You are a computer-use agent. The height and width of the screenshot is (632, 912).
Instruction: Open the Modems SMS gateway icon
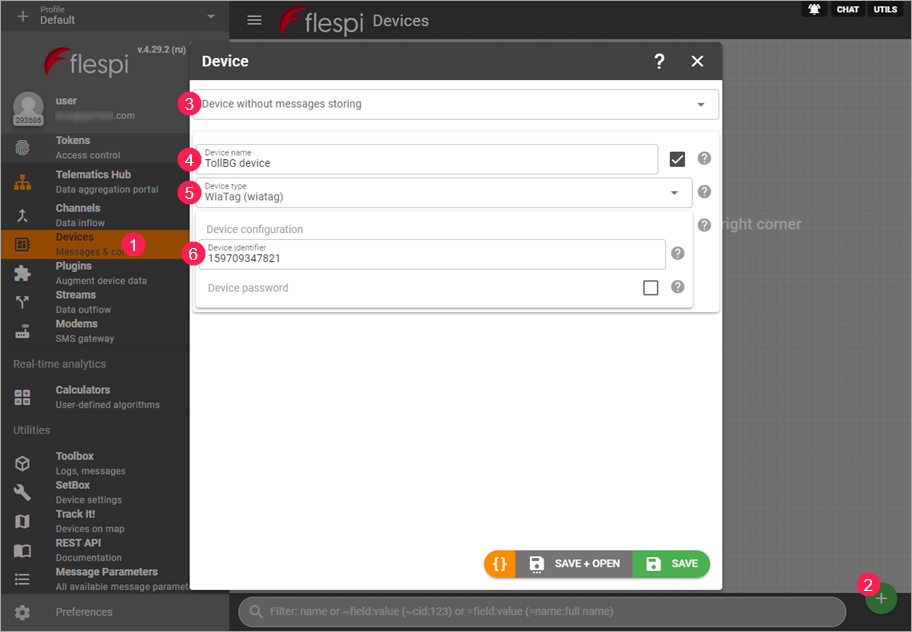(23, 331)
